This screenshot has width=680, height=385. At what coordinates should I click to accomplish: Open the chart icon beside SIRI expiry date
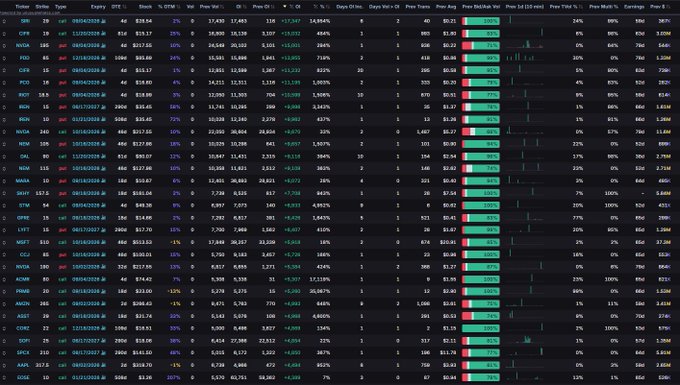103,21
